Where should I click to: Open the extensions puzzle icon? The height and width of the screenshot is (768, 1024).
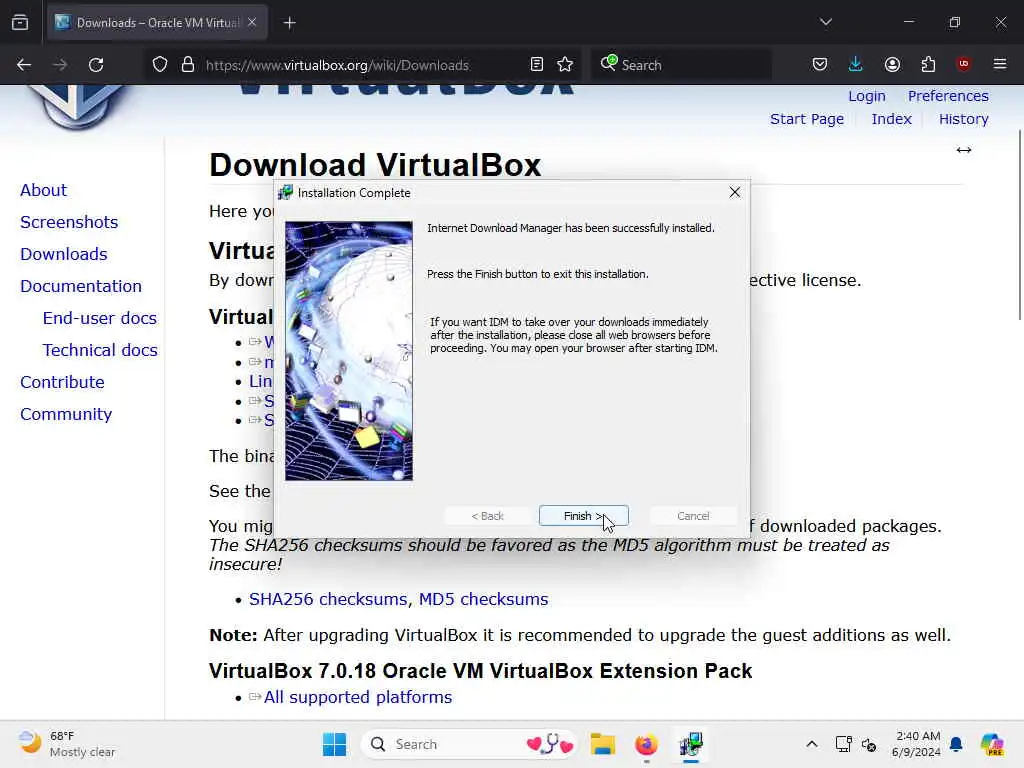(928, 64)
